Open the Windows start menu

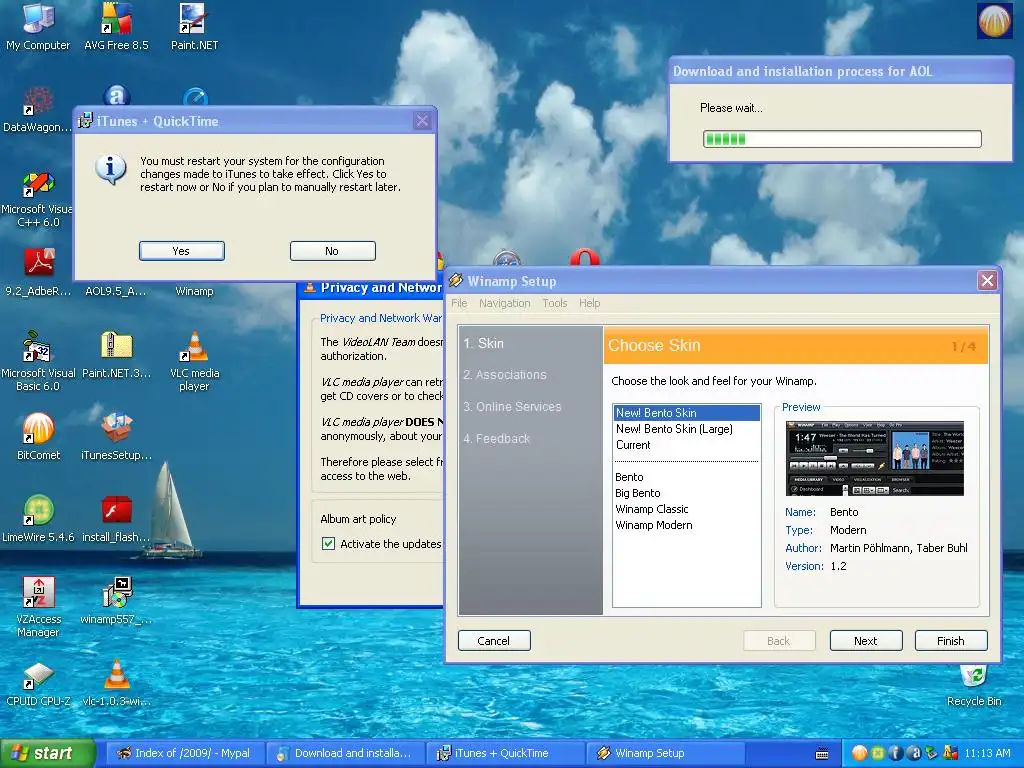pos(48,753)
